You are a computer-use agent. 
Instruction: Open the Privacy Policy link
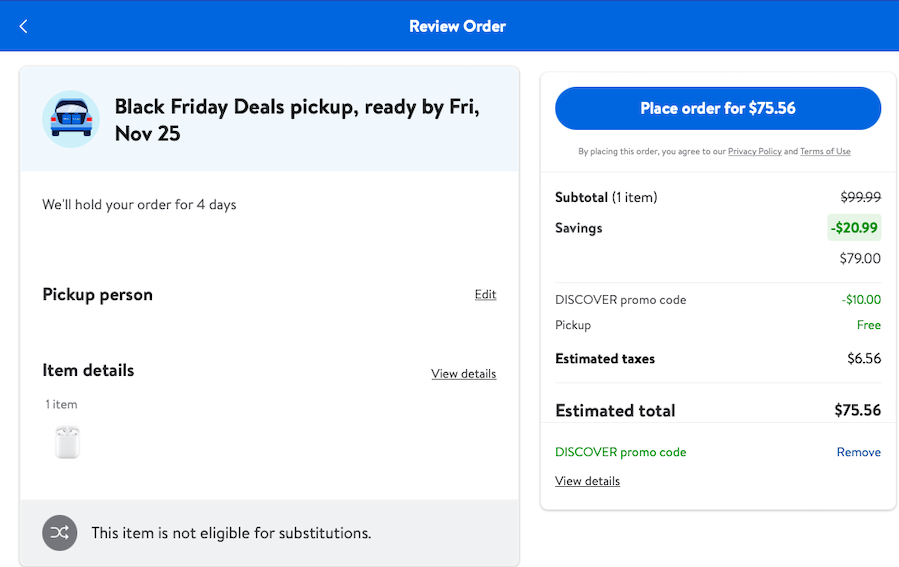(x=754, y=152)
